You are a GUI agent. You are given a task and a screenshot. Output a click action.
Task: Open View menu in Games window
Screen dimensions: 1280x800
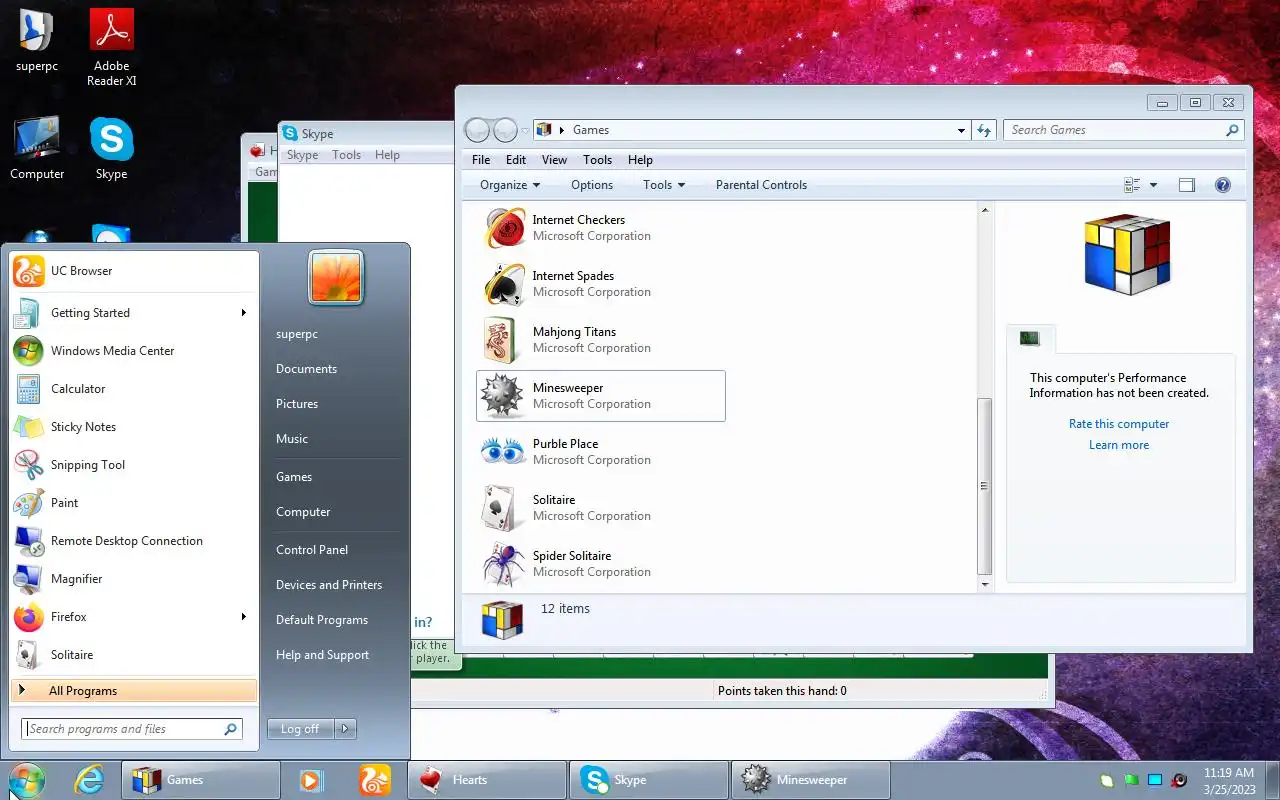pos(554,160)
